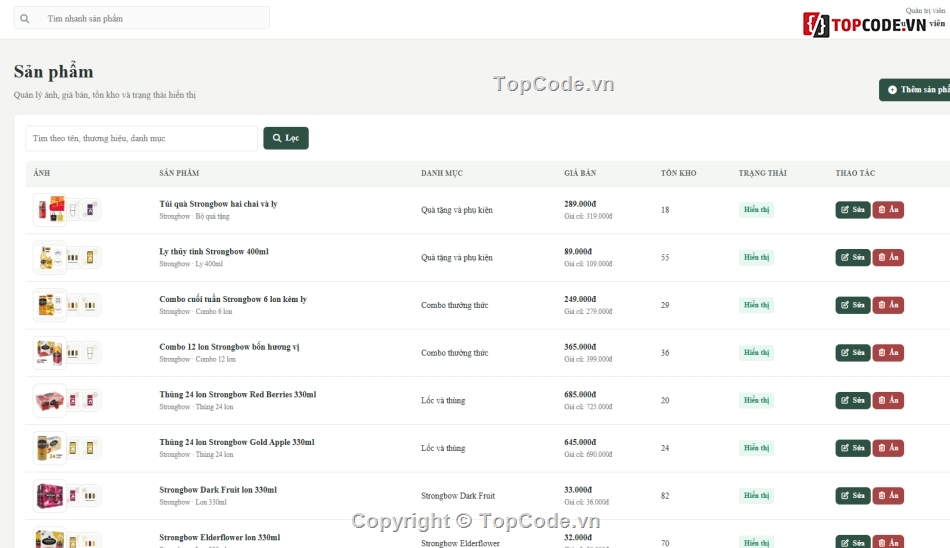Click 'Strongbow Dark Fruit lon 330ml' name
The image size is (950, 548).
[x=218, y=490]
